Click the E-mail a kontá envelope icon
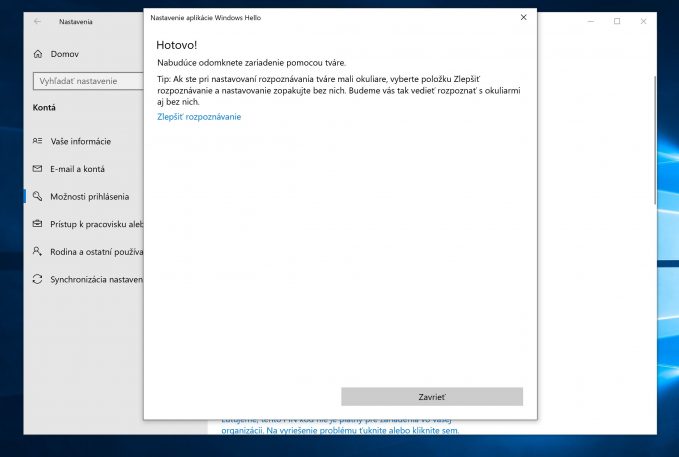 coord(37,169)
